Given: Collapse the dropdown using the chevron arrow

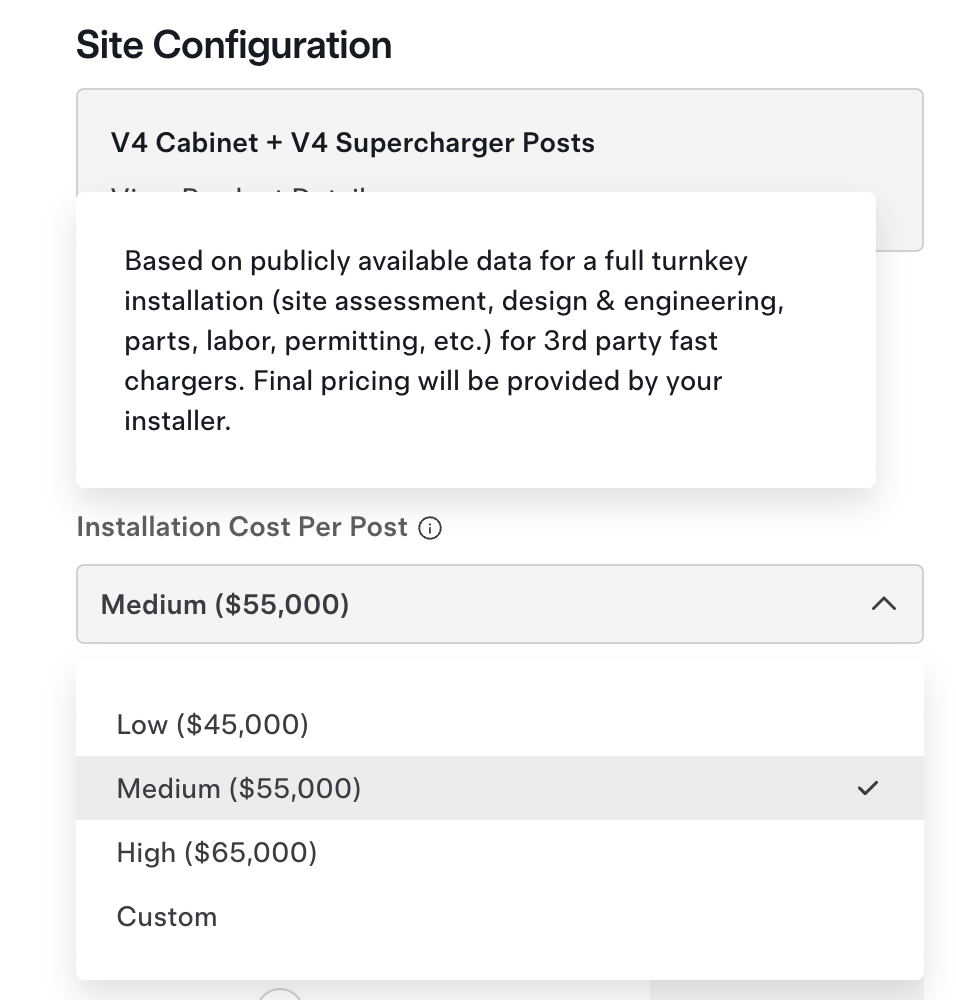Looking at the screenshot, I should tap(884, 604).
